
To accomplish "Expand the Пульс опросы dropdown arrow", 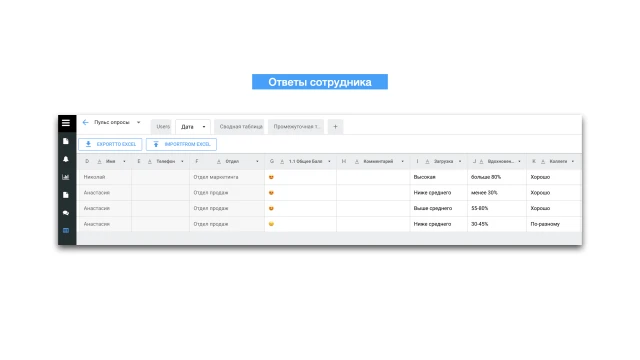I will tap(138, 122).
